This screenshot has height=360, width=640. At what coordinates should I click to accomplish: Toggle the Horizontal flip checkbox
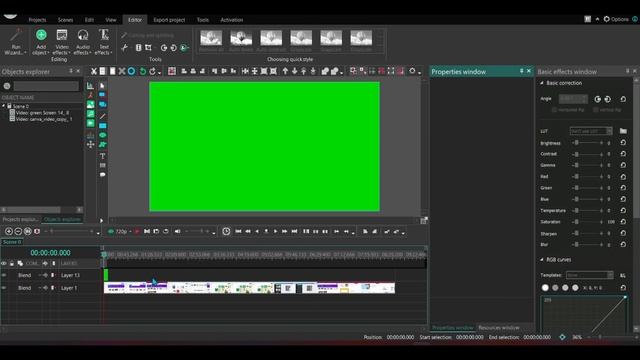coord(554,110)
